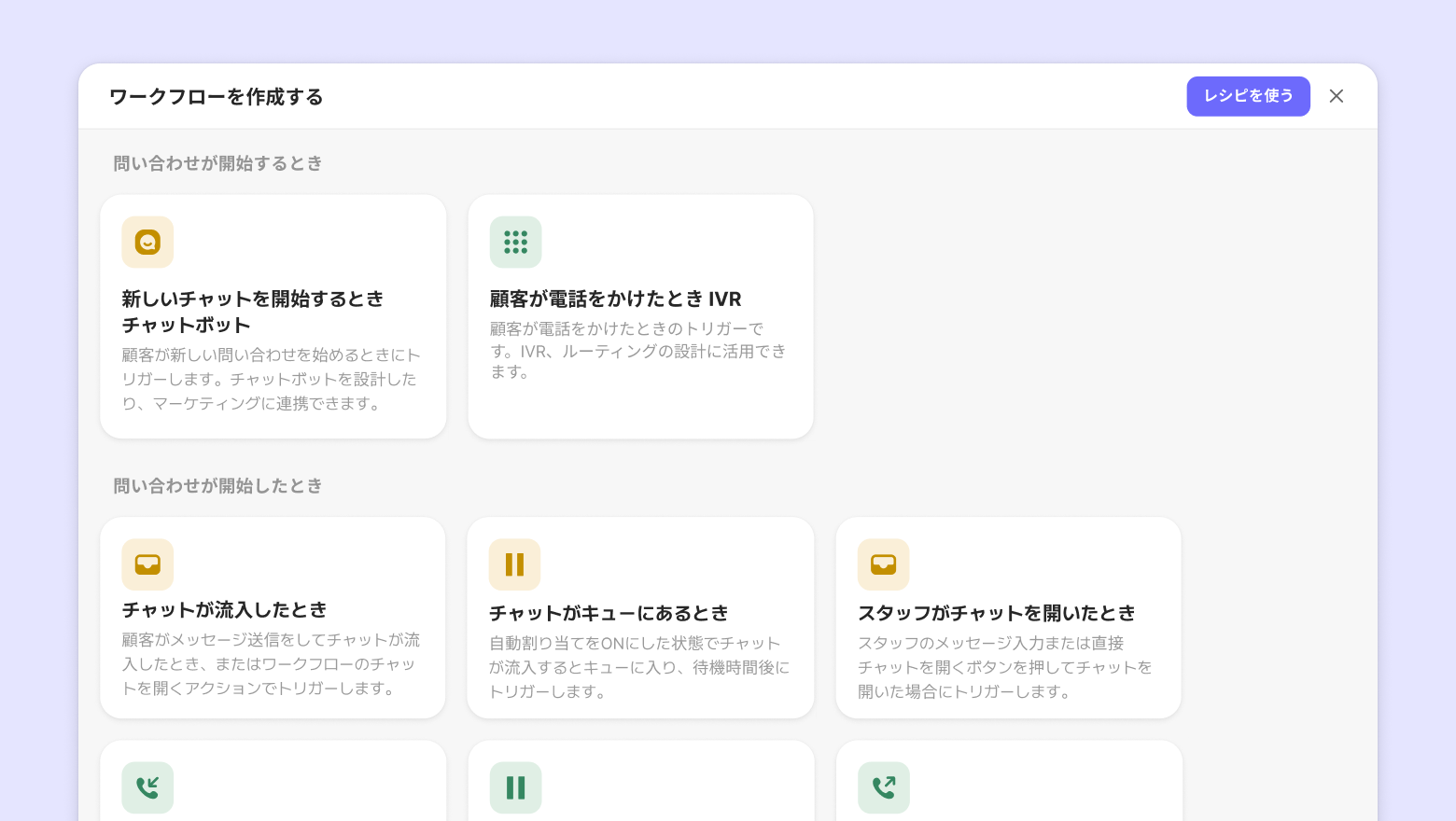The width and height of the screenshot is (1456, 821).
Task: Select 顧客が電話をかけたとき IVR title
Action: [x=615, y=299]
